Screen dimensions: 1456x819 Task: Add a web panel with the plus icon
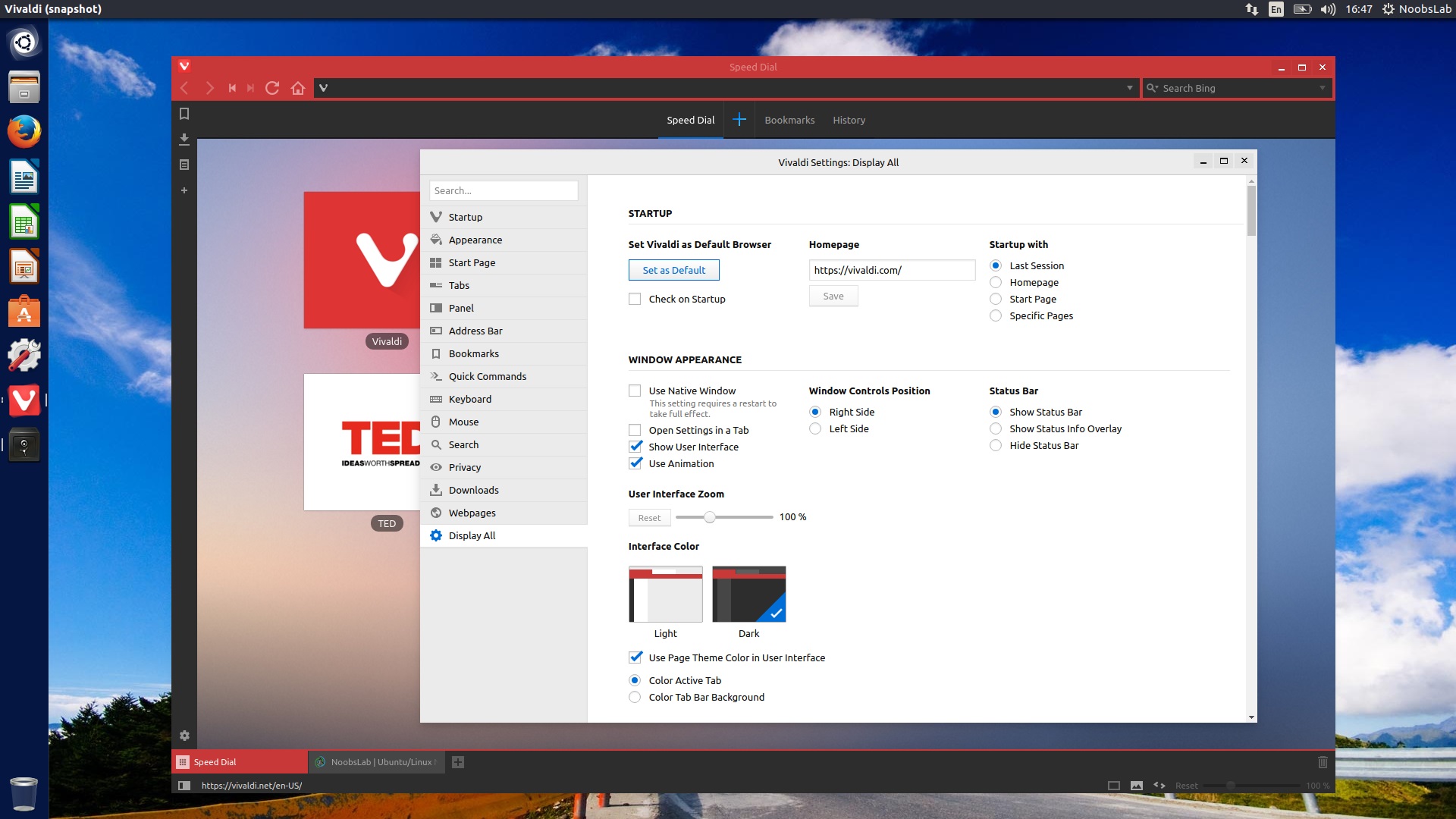[184, 190]
